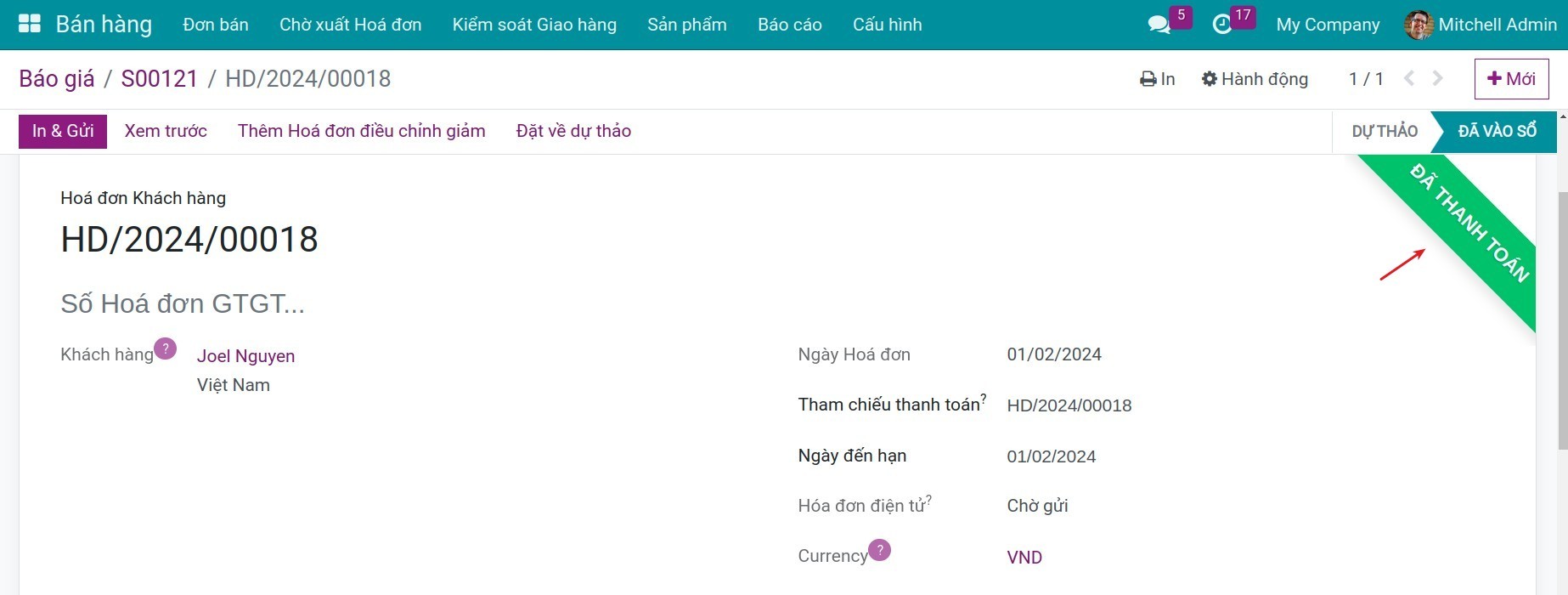This screenshot has height=595, width=1568.
Task: Open Chờ xuất Hoá đơn menu
Action: pyautogui.click(x=351, y=25)
